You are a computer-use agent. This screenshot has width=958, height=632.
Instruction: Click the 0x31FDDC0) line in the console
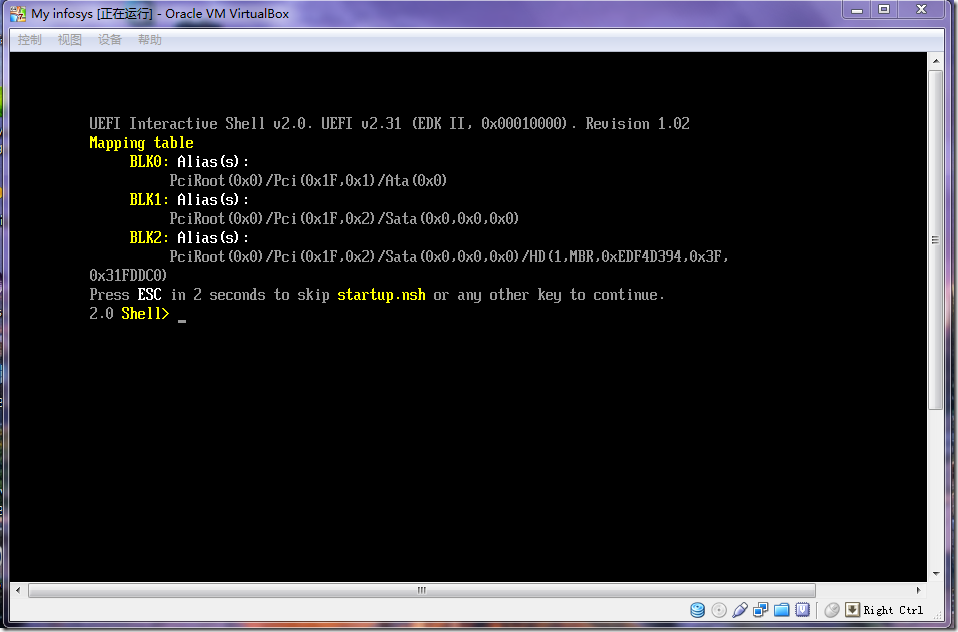click(x=128, y=276)
